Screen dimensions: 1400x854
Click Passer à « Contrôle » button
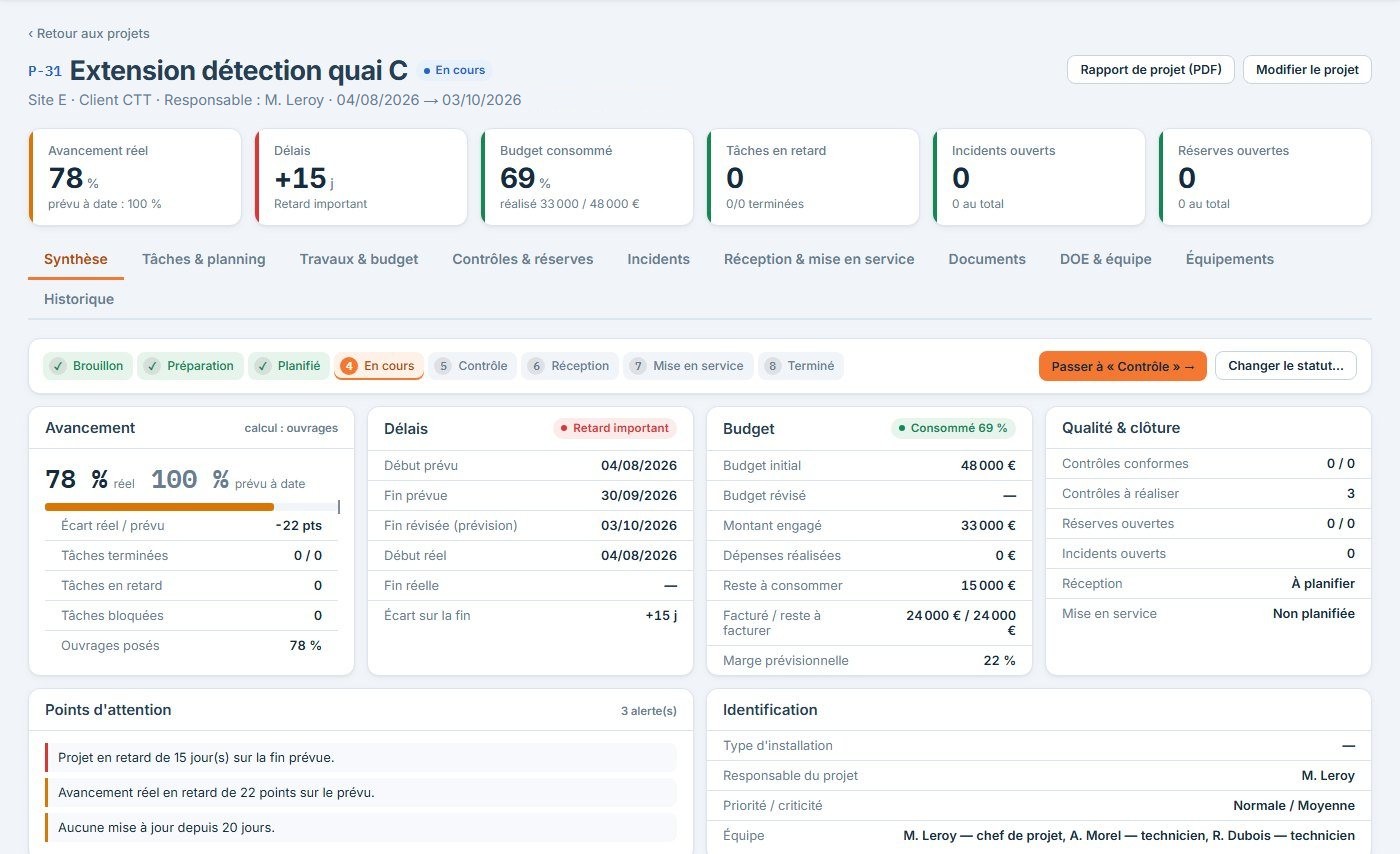pos(1123,366)
